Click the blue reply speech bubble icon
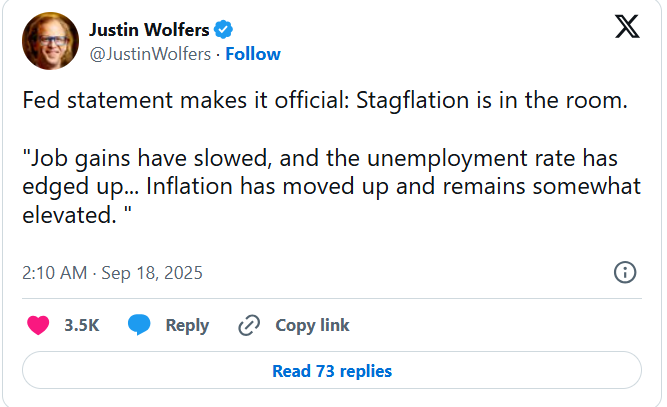The height and width of the screenshot is (407, 667). [x=140, y=325]
